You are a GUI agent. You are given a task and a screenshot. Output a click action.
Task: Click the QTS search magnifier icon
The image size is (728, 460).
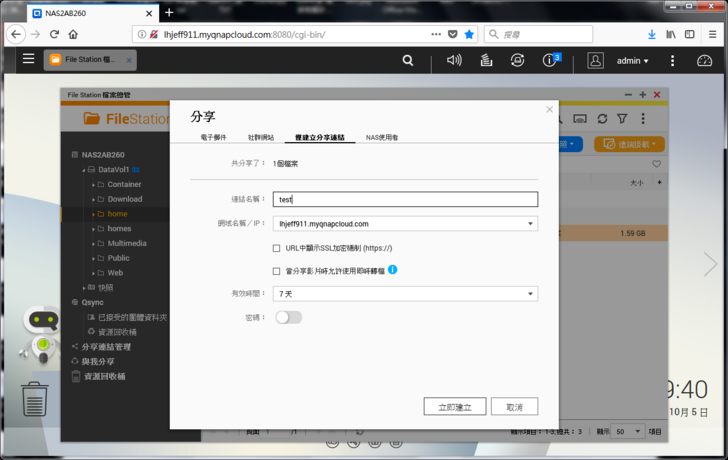click(408, 60)
